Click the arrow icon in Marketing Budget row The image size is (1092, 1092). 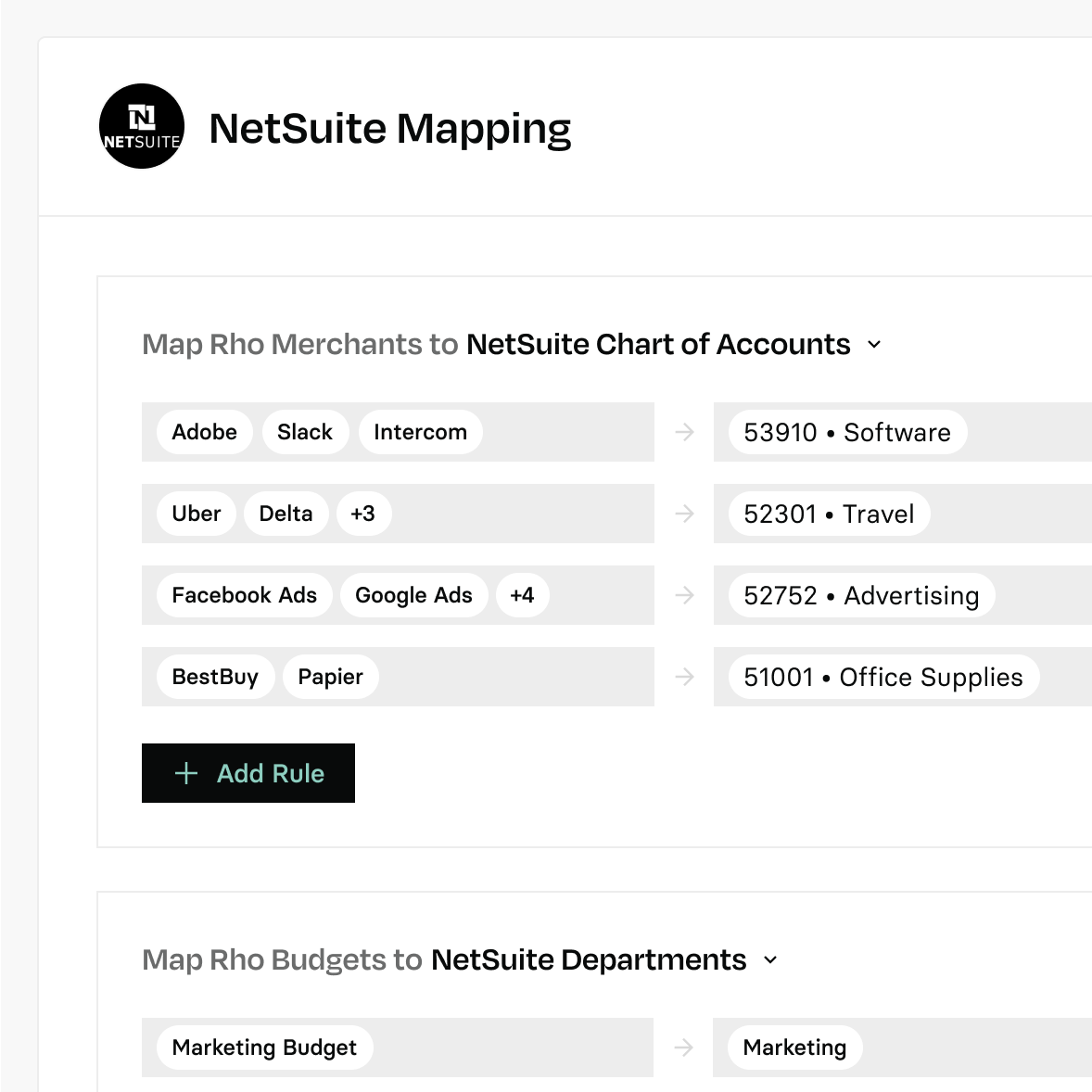point(684,1048)
